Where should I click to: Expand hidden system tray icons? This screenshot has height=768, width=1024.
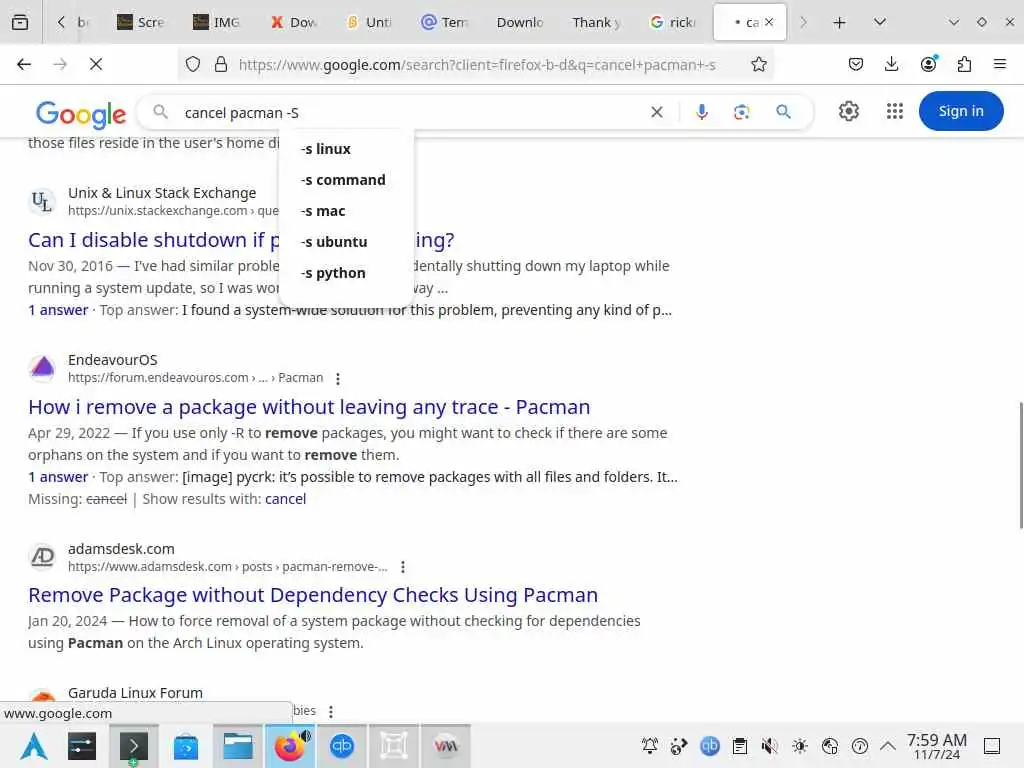[888, 746]
